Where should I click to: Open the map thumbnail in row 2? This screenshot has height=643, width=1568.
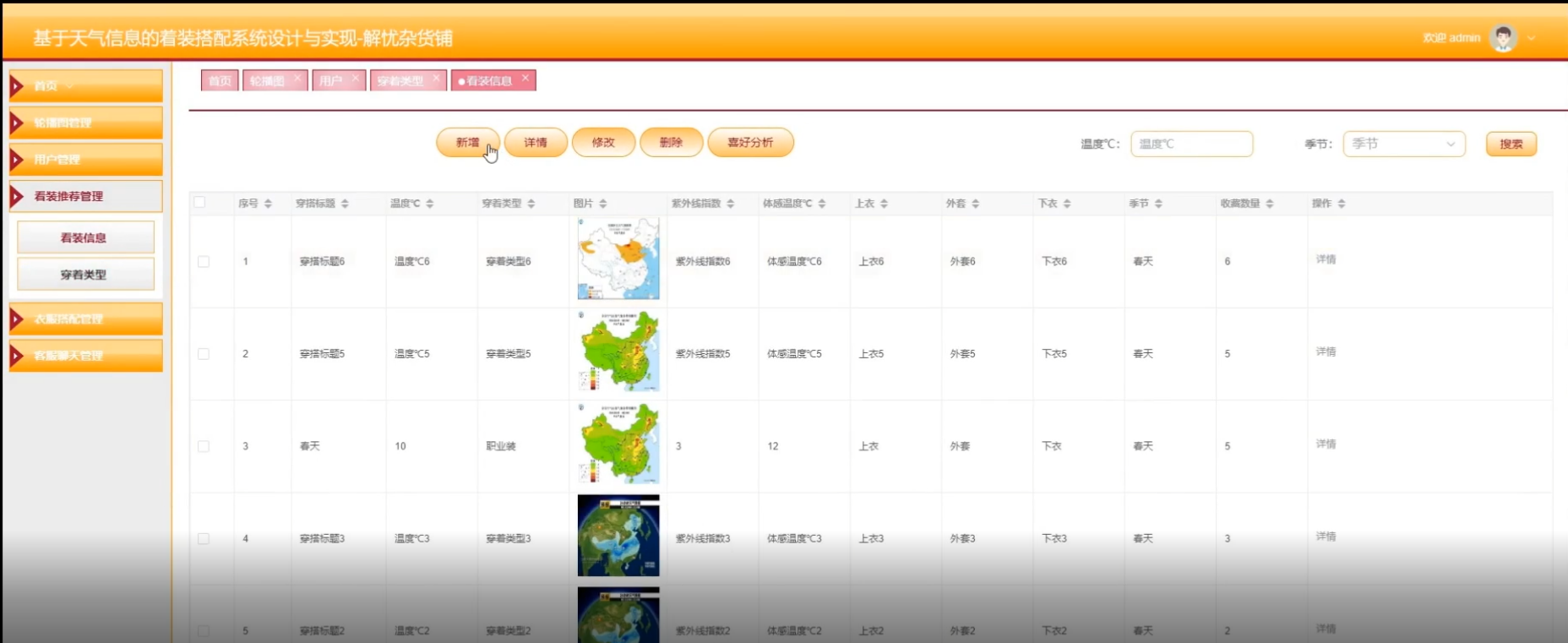(618, 351)
